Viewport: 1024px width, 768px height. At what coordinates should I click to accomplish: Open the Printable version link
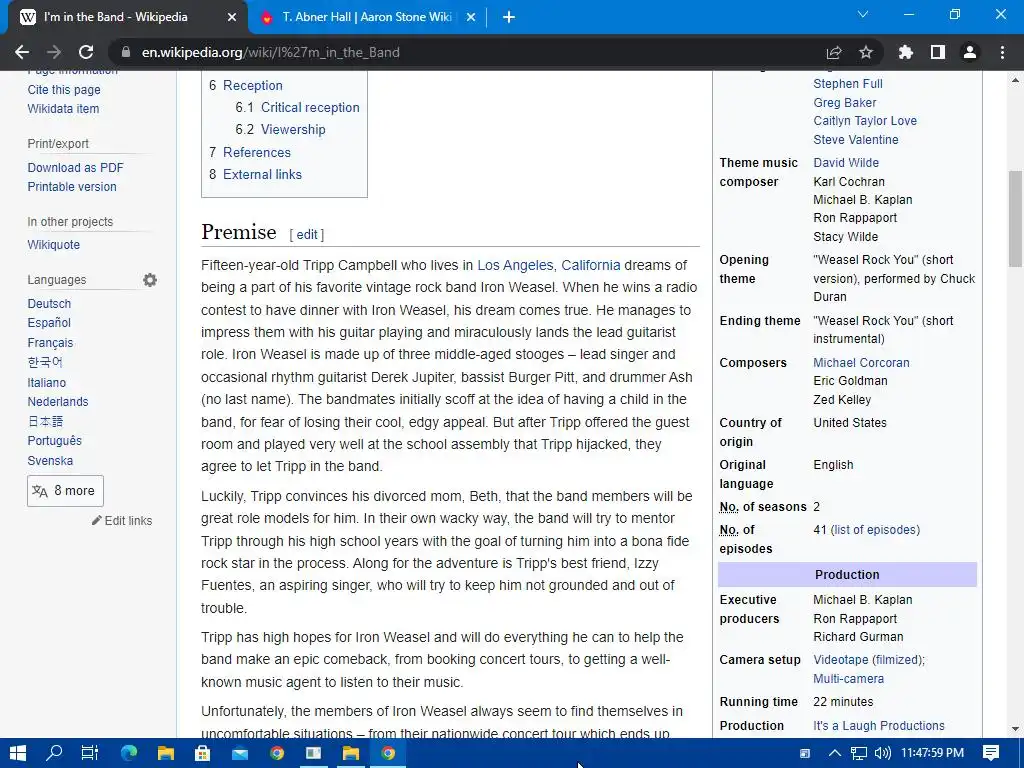(x=72, y=187)
